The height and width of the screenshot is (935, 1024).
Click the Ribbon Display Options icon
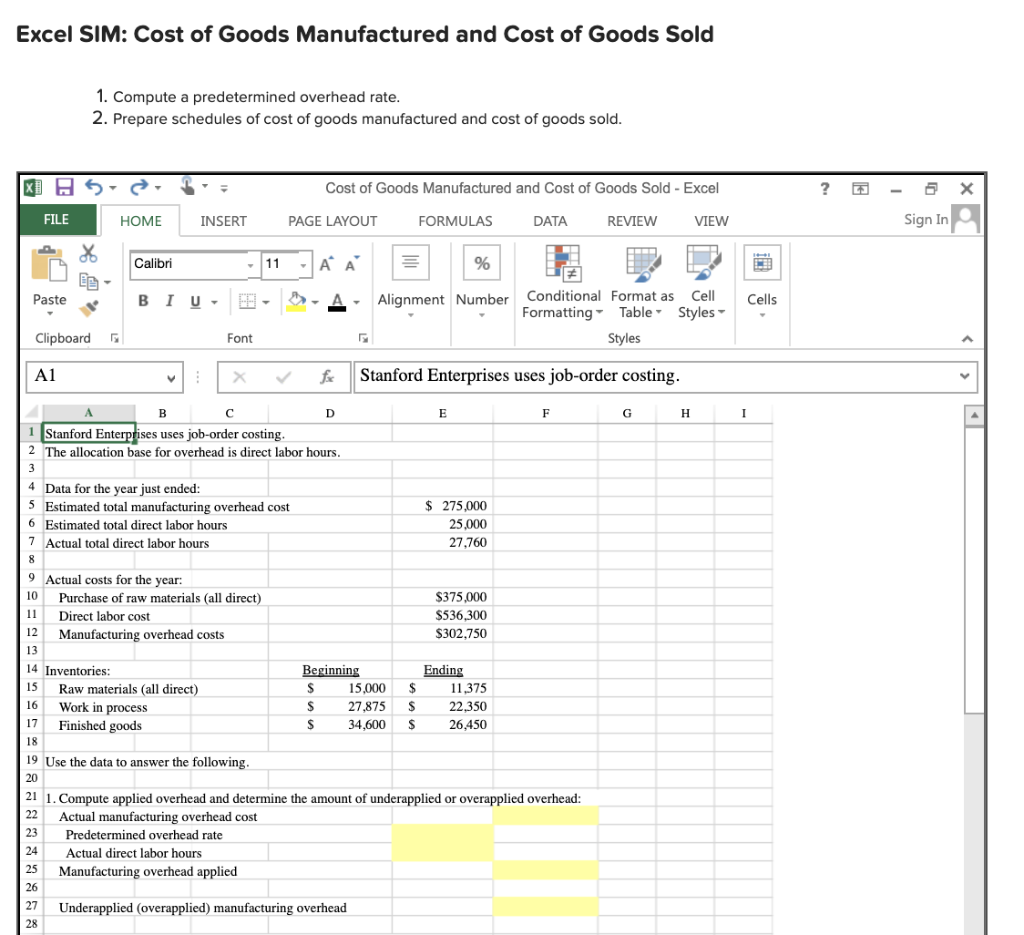(x=861, y=189)
